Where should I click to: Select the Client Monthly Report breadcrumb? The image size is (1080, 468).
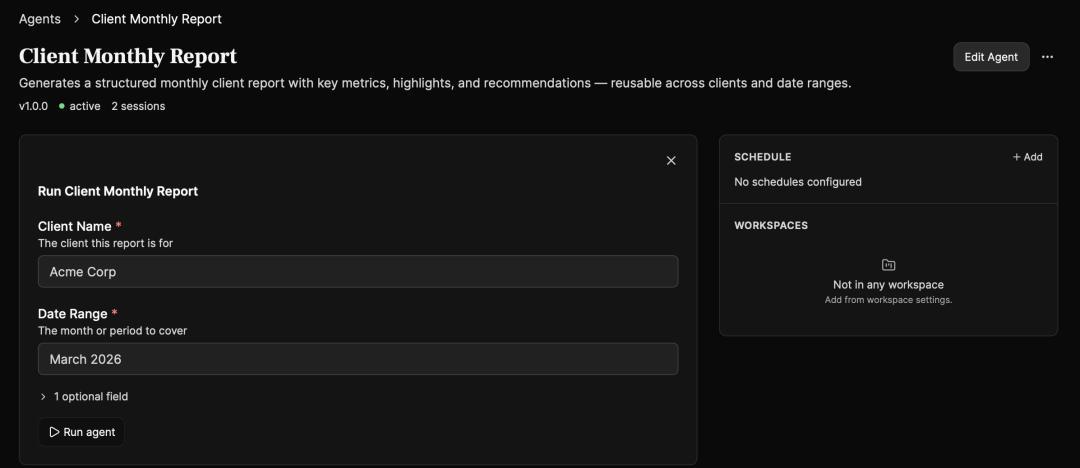coord(156,19)
